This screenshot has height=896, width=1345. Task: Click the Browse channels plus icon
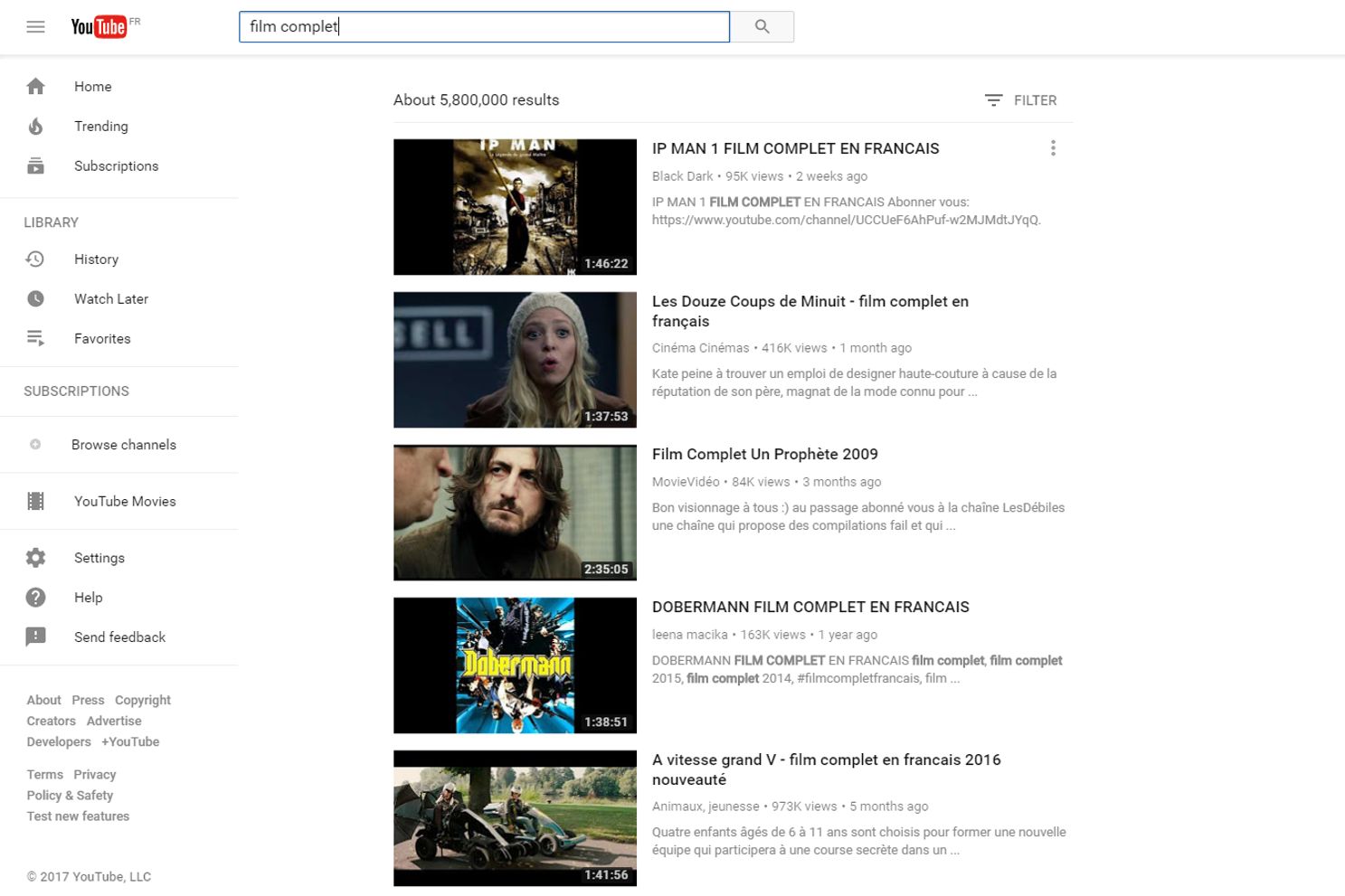coord(35,445)
